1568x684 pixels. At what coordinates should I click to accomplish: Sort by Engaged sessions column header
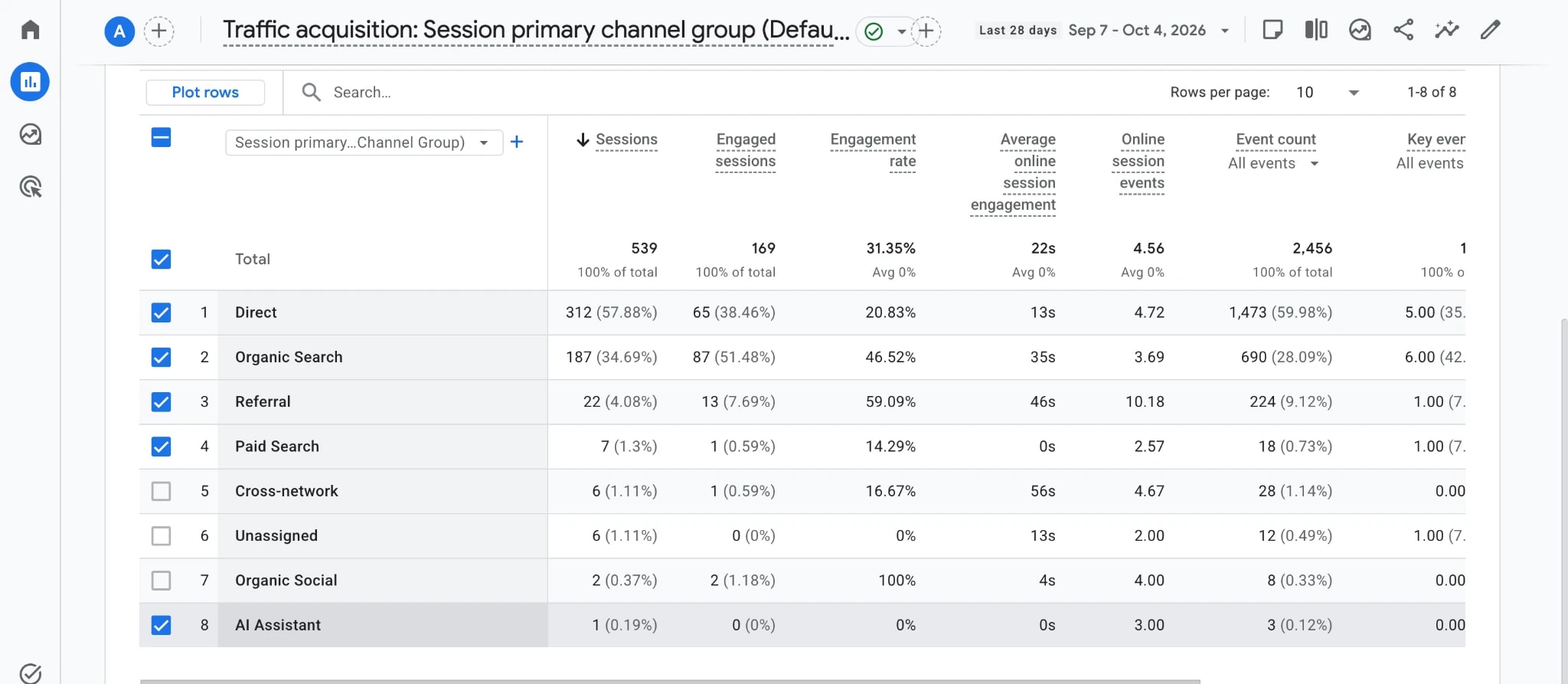(x=746, y=150)
